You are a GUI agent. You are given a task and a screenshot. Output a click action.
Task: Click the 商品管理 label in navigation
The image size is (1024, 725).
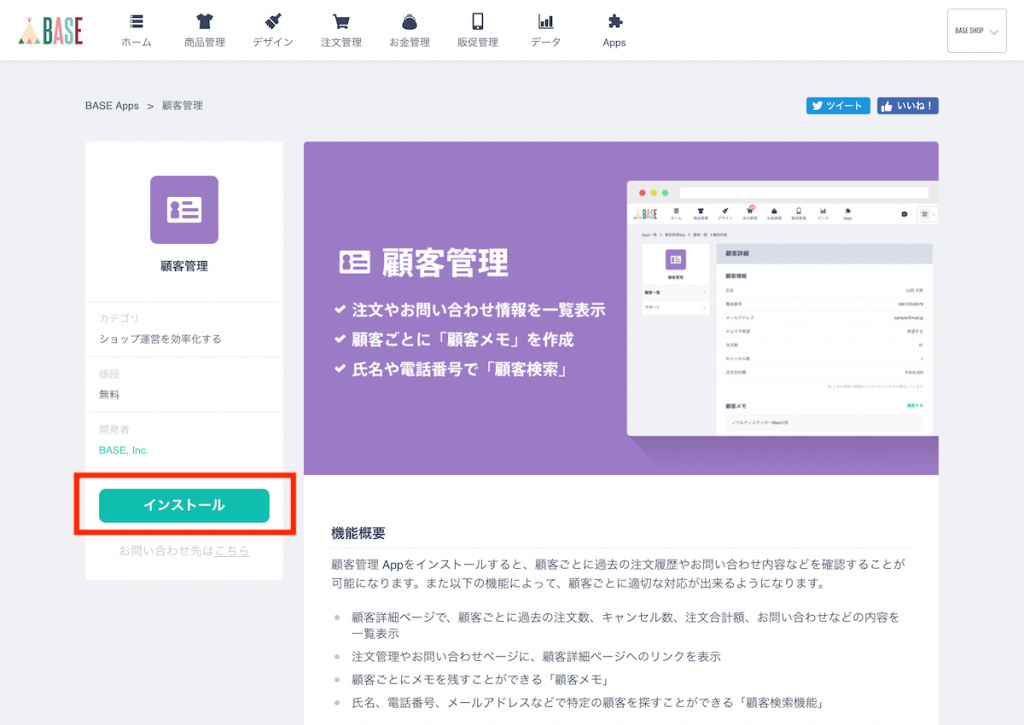(x=204, y=42)
